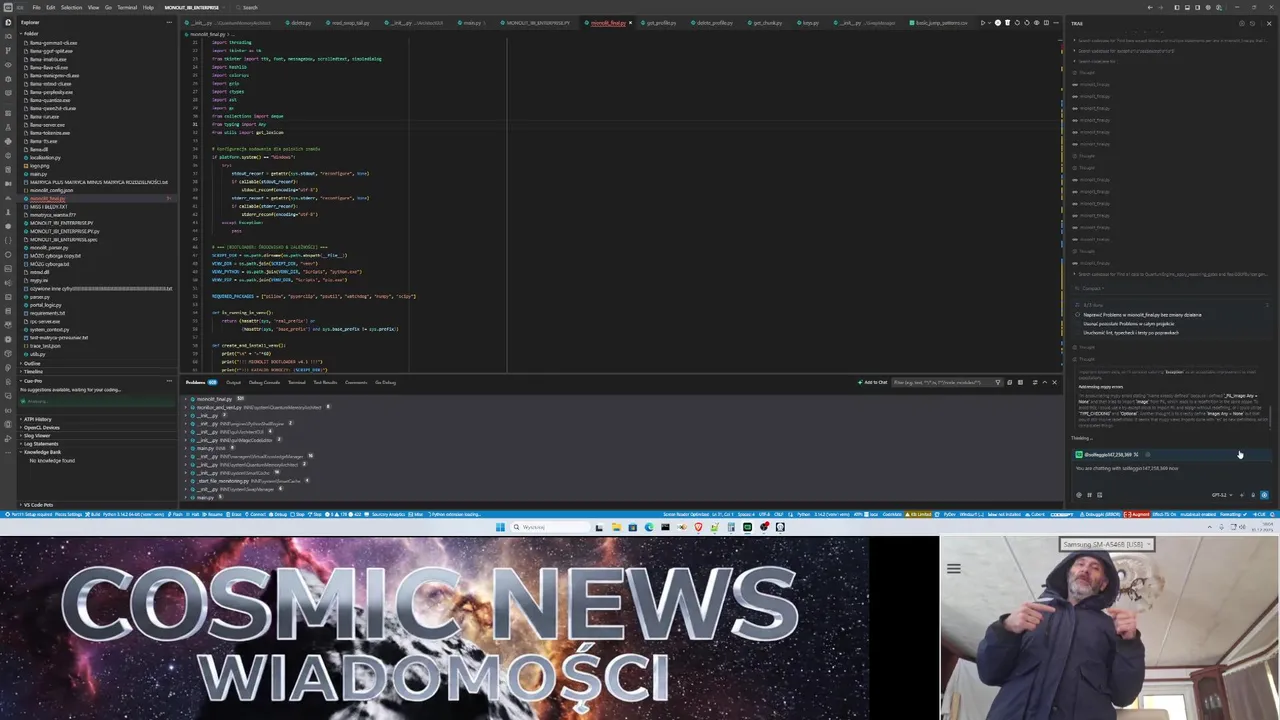Switch to the keys.py editor tab
Screen dimensions: 1280x720
click(808, 22)
